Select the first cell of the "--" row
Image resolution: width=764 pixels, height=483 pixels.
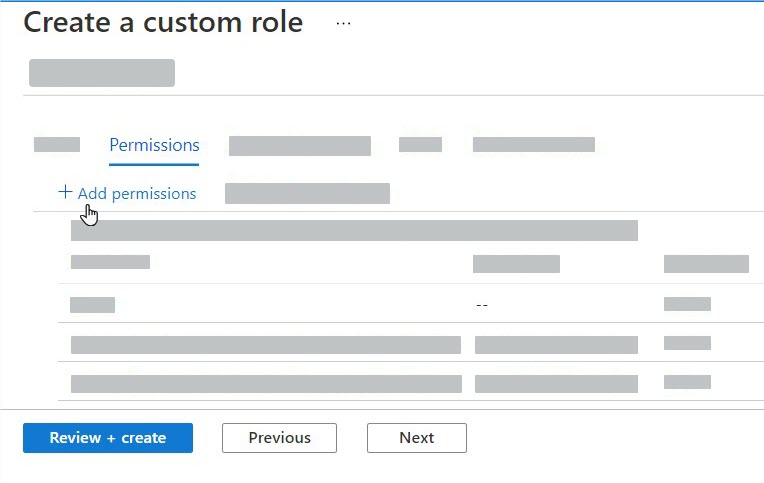tap(92, 305)
